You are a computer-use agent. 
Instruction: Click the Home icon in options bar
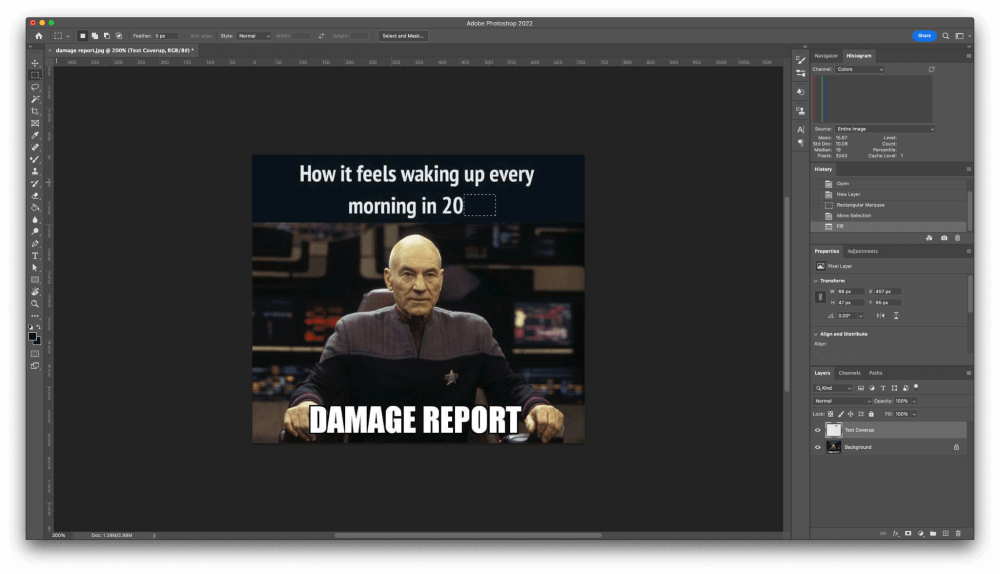coord(39,36)
